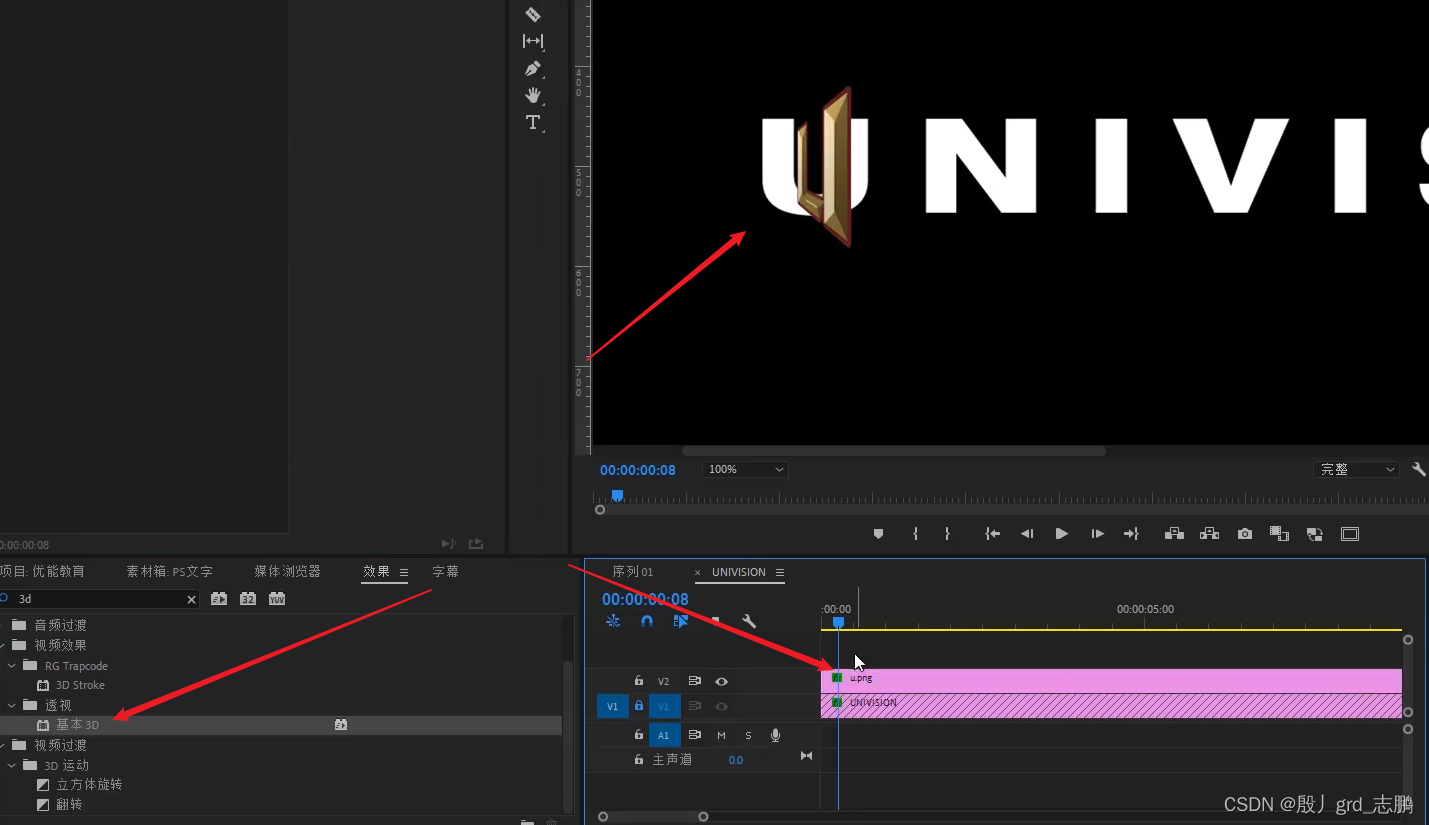This screenshot has height=825, width=1429.
Task: Switch to the 字幕 tab
Action: (445, 572)
